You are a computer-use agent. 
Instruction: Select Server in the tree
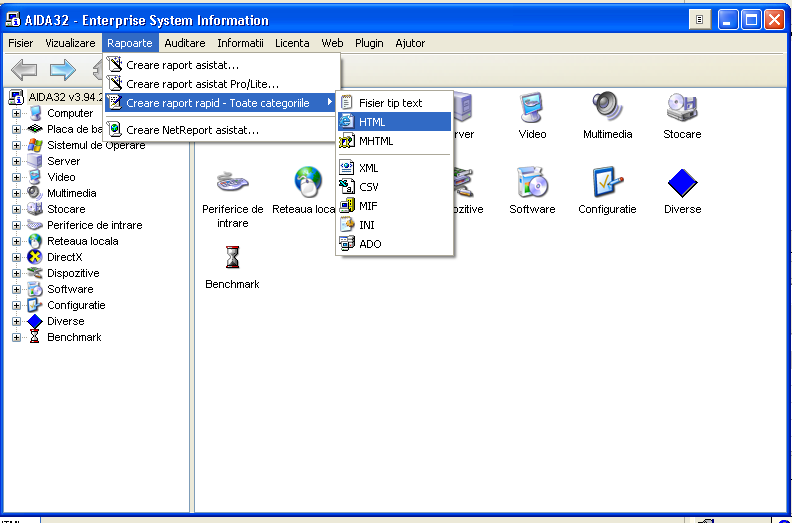point(64,161)
